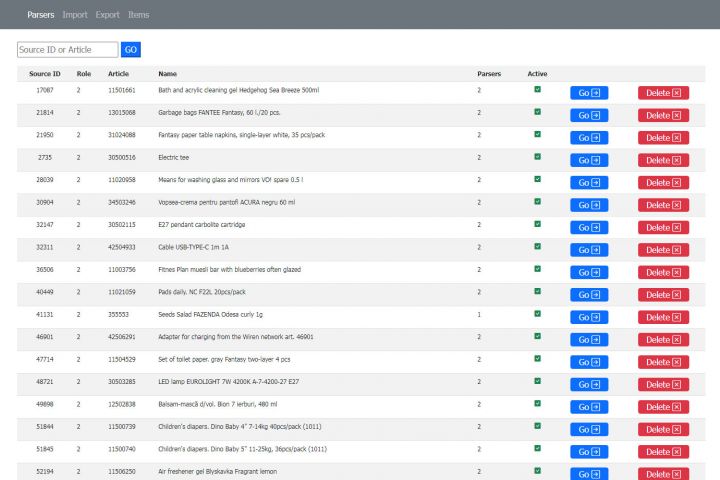Click Delete X icon for LED lamp EUROLIGHT row
Viewport: 720px width, 480px height.
click(x=677, y=385)
